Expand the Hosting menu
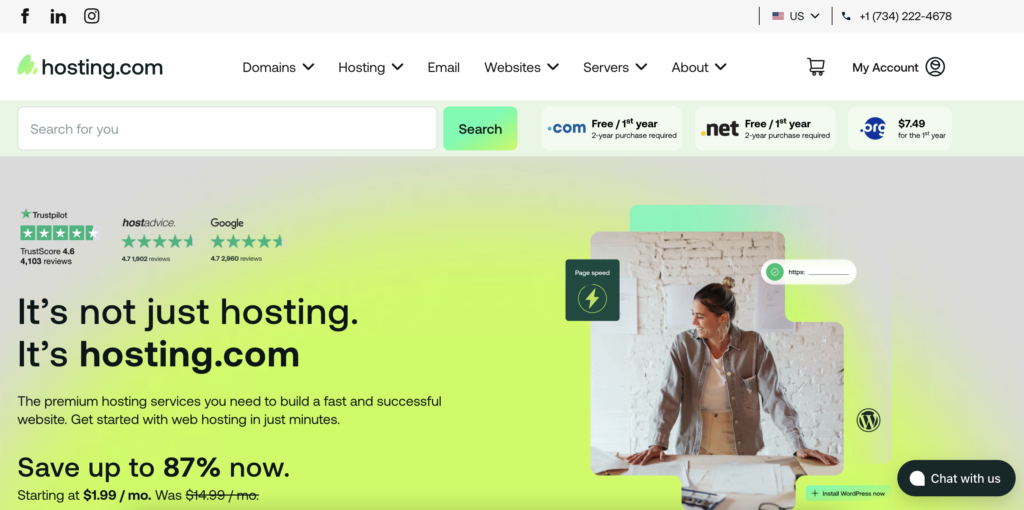Image resolution: width=1024 pixels, height=510 pixels. (371, 67)
